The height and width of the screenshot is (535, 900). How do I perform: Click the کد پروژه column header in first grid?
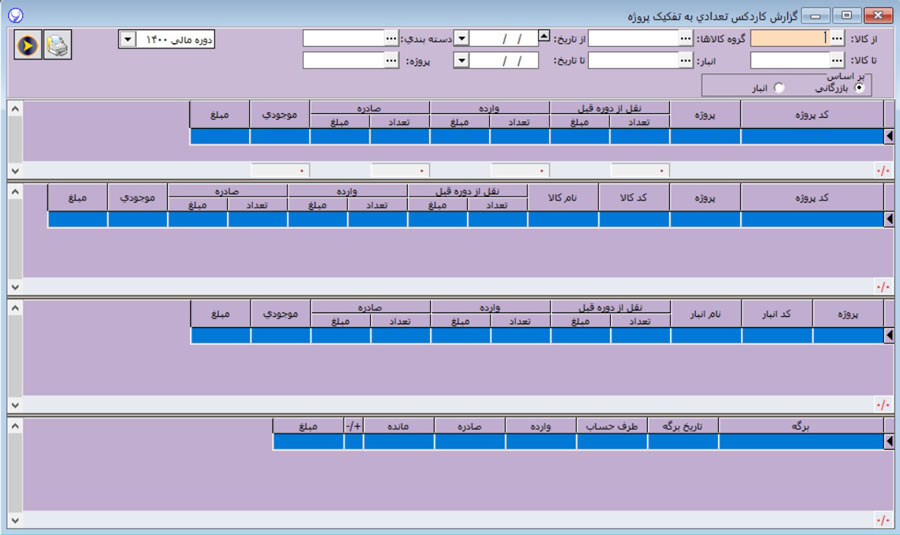811,114
